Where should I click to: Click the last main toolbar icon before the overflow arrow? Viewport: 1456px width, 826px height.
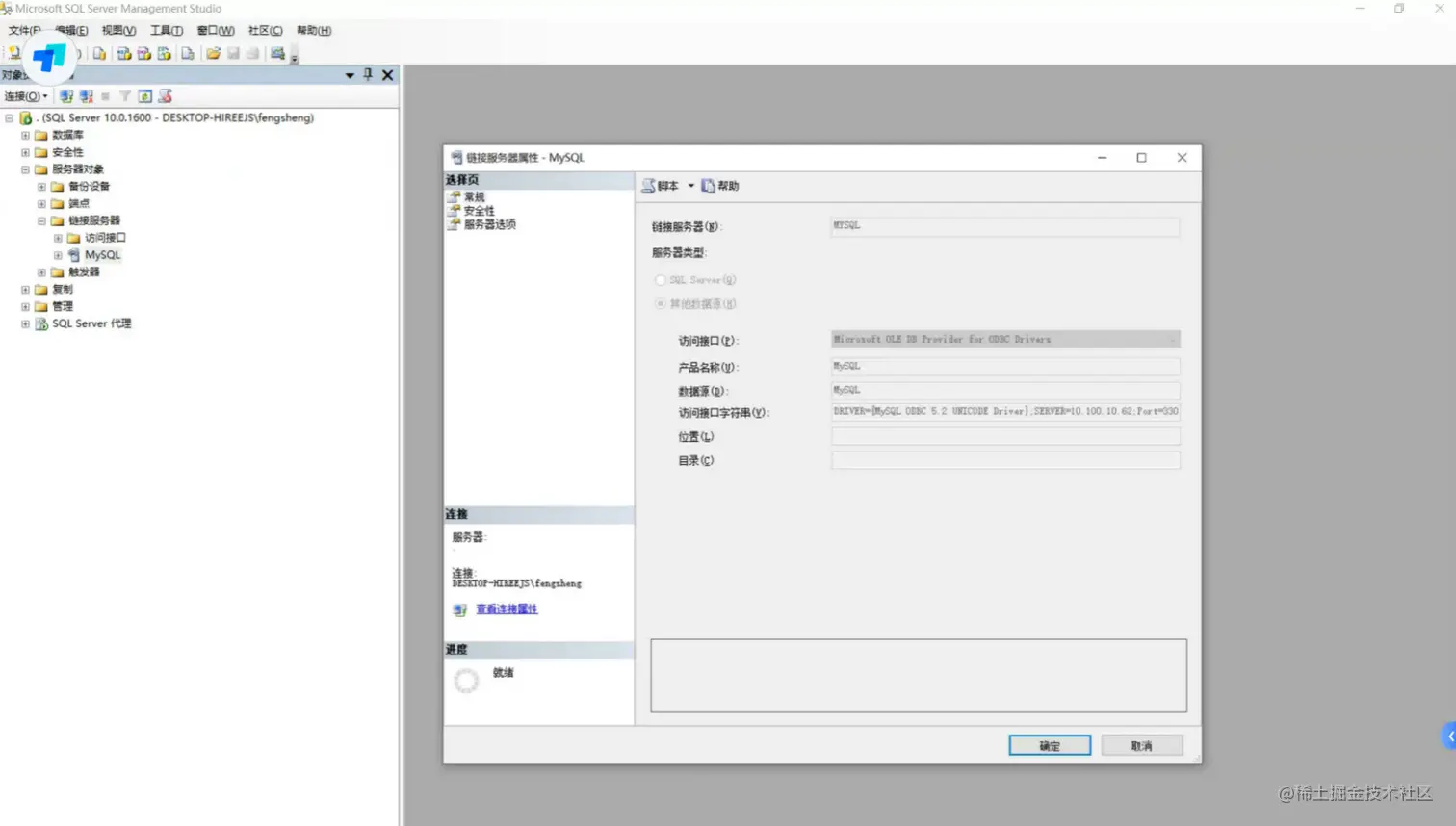[x=277, y=54]
